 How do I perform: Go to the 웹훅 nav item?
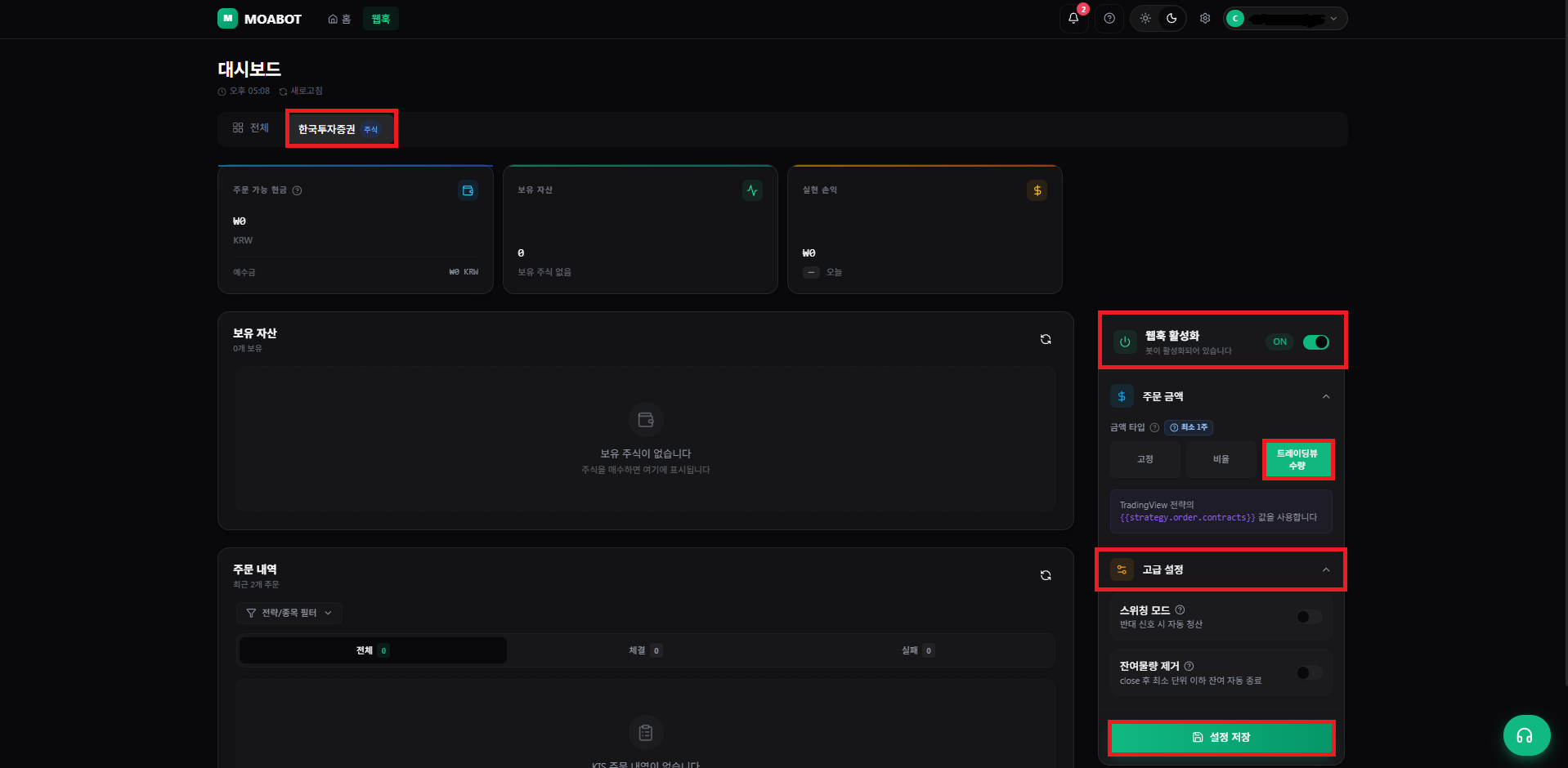pos(381,19)
